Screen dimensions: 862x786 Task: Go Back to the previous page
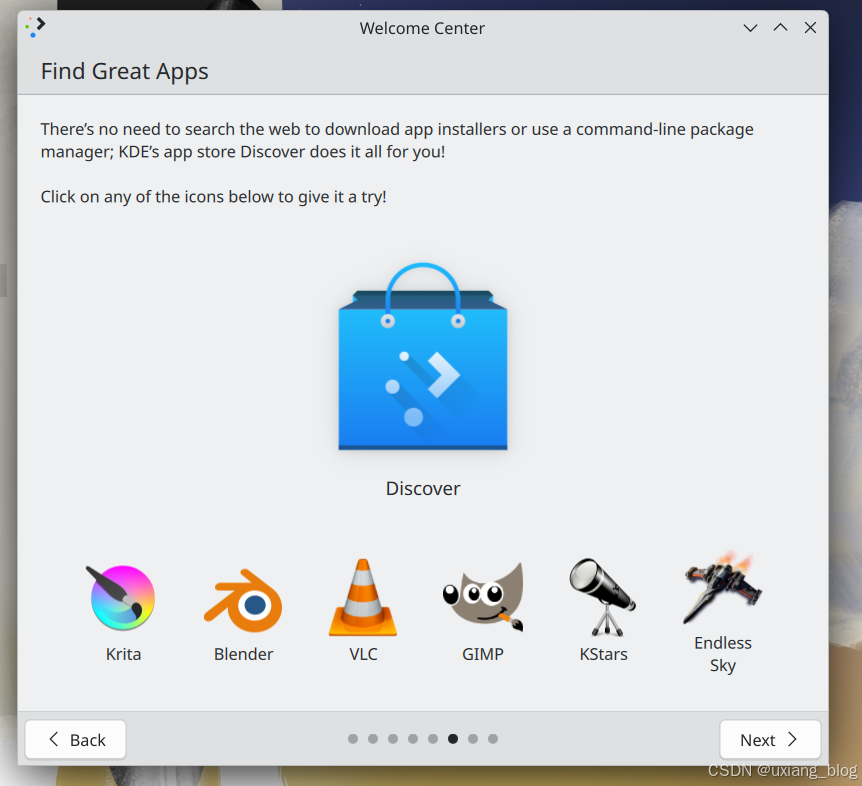[x=76, y=740]
